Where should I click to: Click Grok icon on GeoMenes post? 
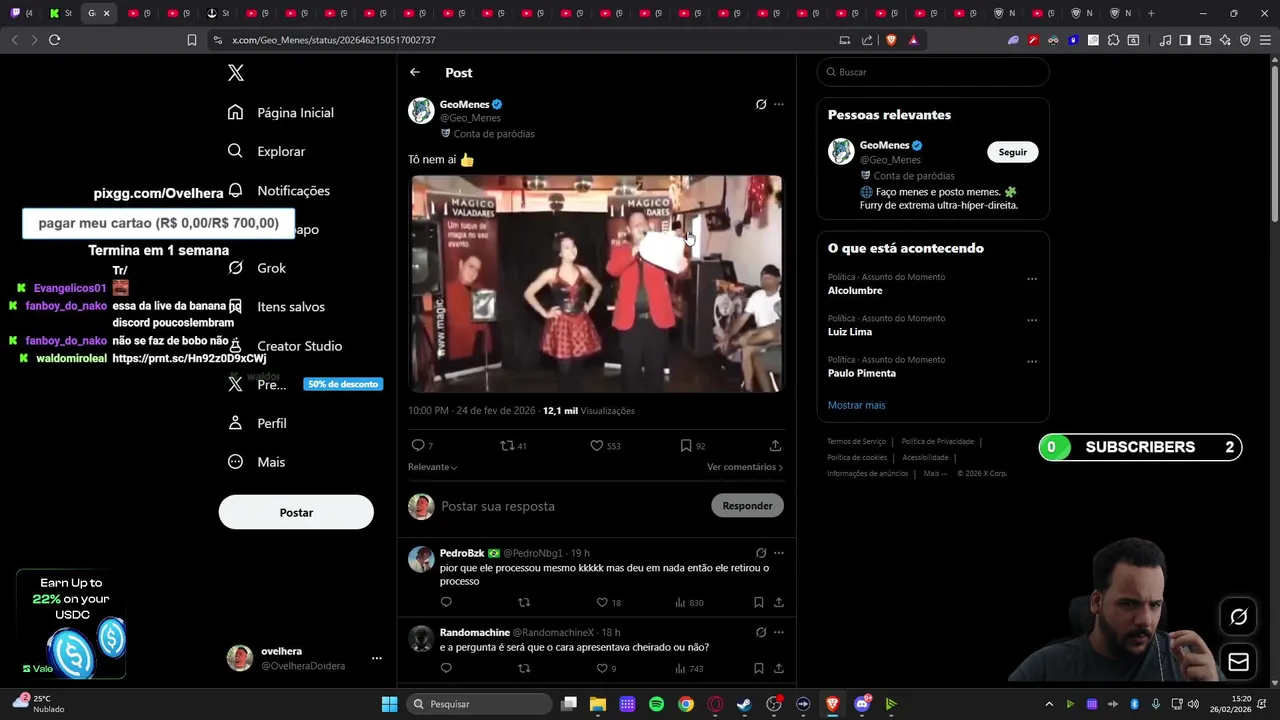pyautogui.click(x=761, y=104)
